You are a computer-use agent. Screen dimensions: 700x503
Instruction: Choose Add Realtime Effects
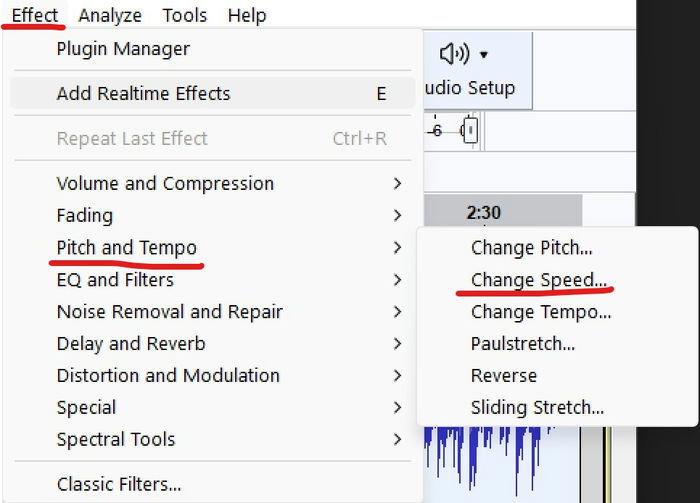click(213, 93)
